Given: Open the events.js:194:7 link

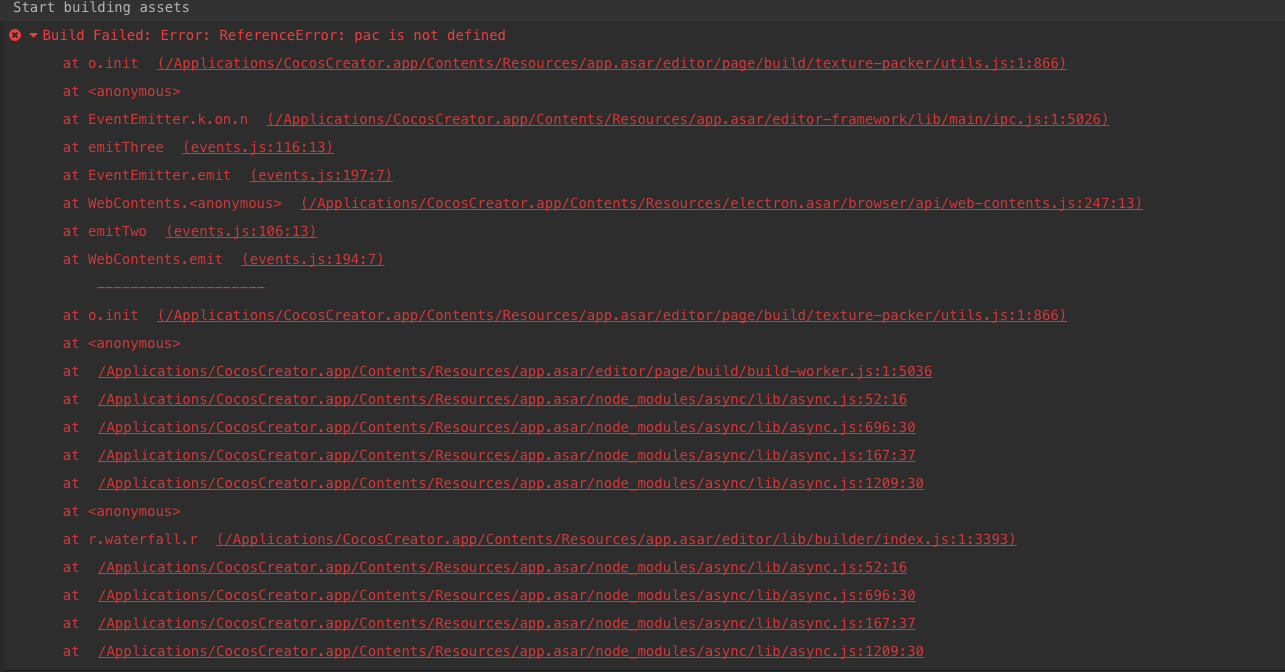Looking at the screenshot, I should [313, 259].
